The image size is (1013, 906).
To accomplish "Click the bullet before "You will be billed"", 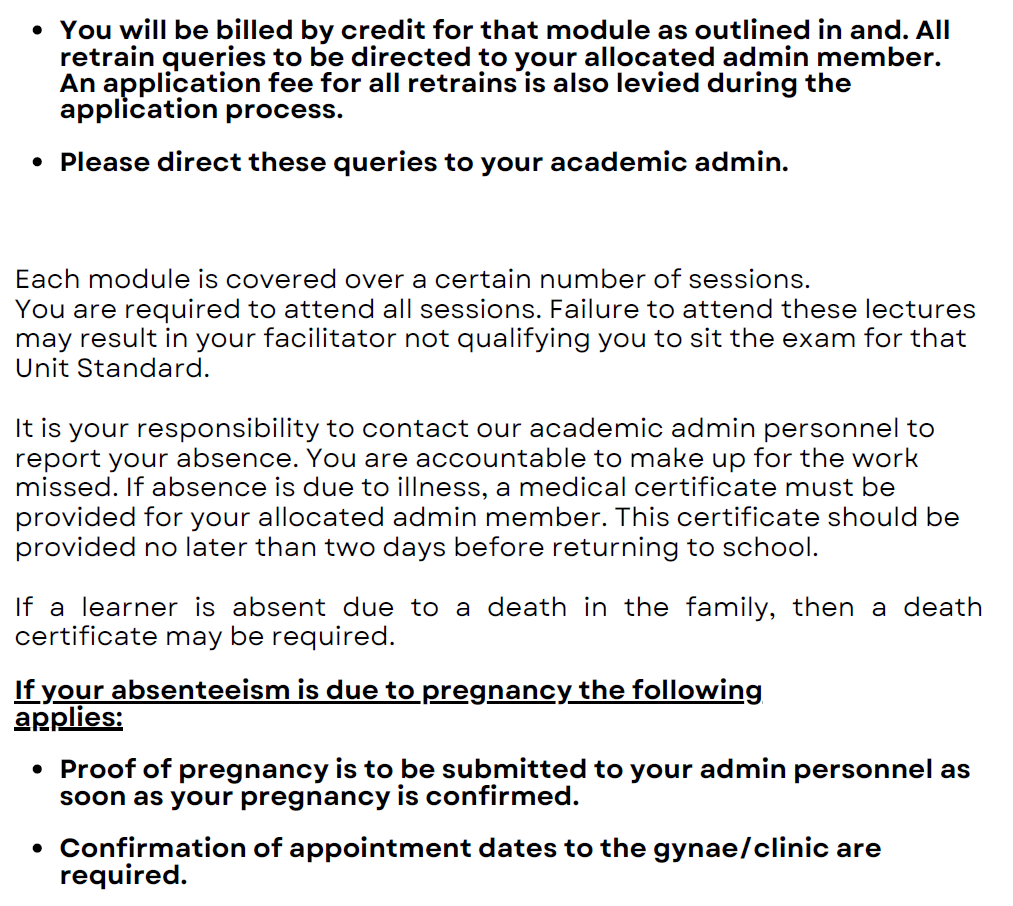I will click(38, 31).
